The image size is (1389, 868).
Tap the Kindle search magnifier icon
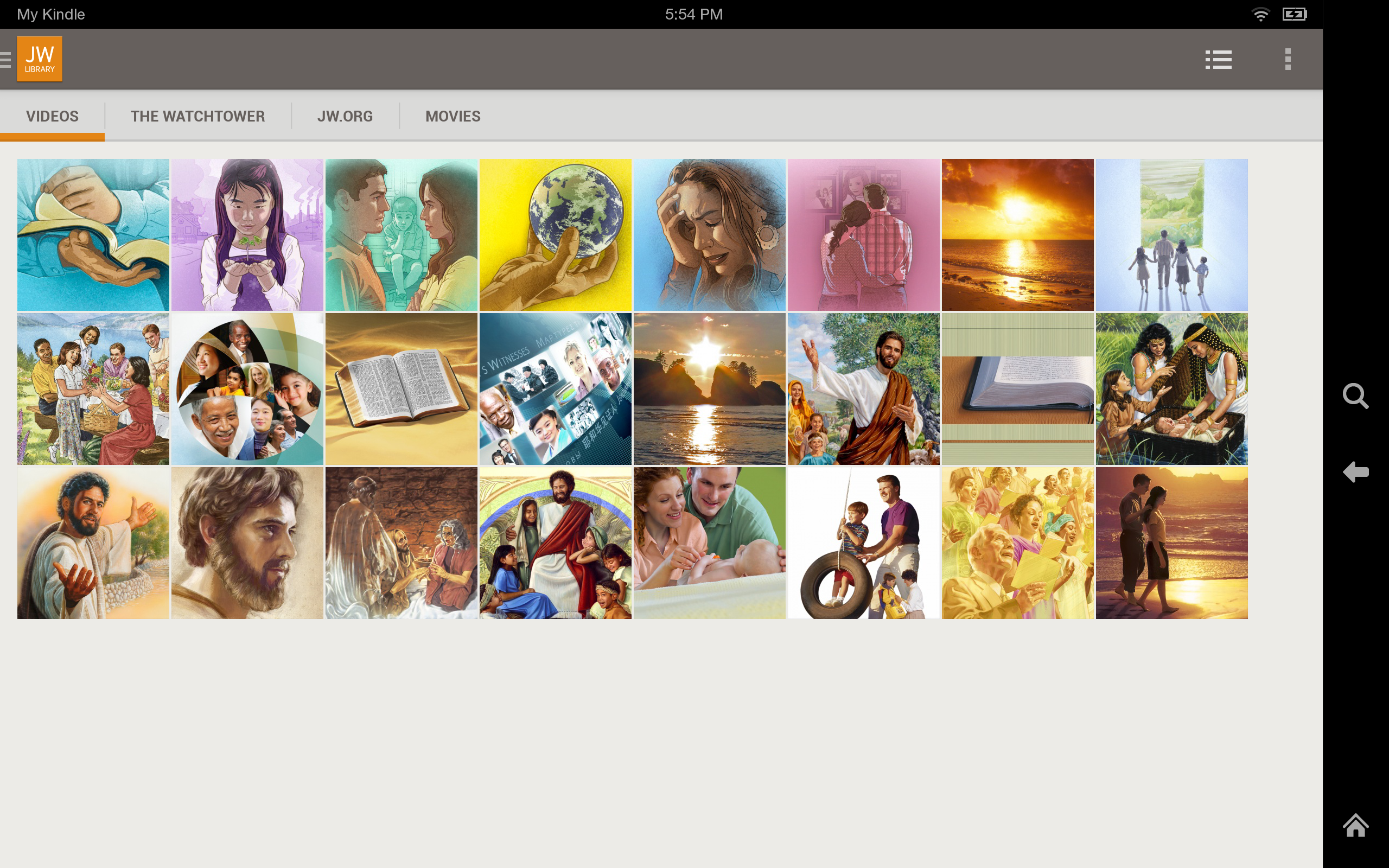tap(1355, 396)
